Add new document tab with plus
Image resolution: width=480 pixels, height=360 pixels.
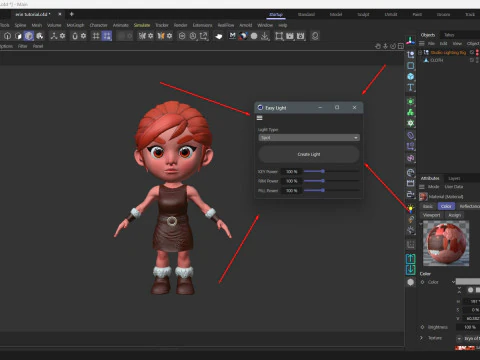(71, 14)
